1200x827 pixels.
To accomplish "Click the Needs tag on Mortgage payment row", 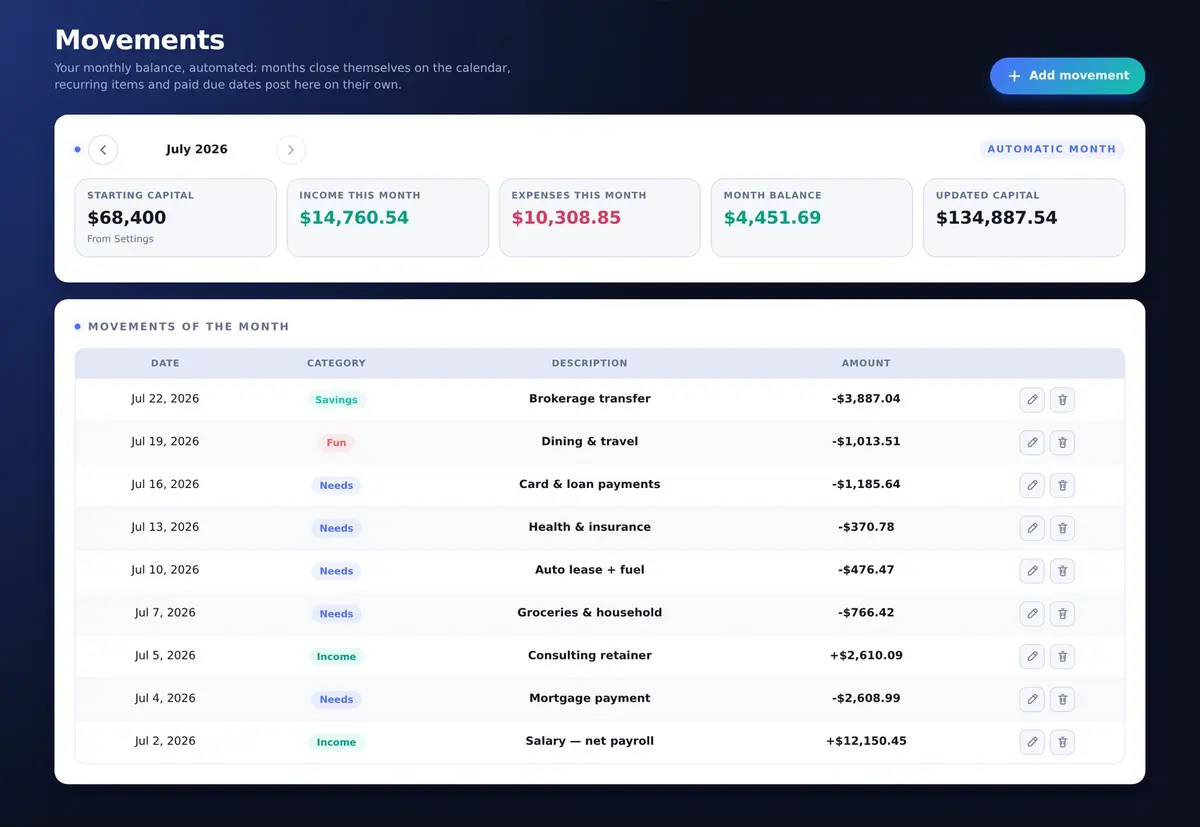I will (336, 700).
